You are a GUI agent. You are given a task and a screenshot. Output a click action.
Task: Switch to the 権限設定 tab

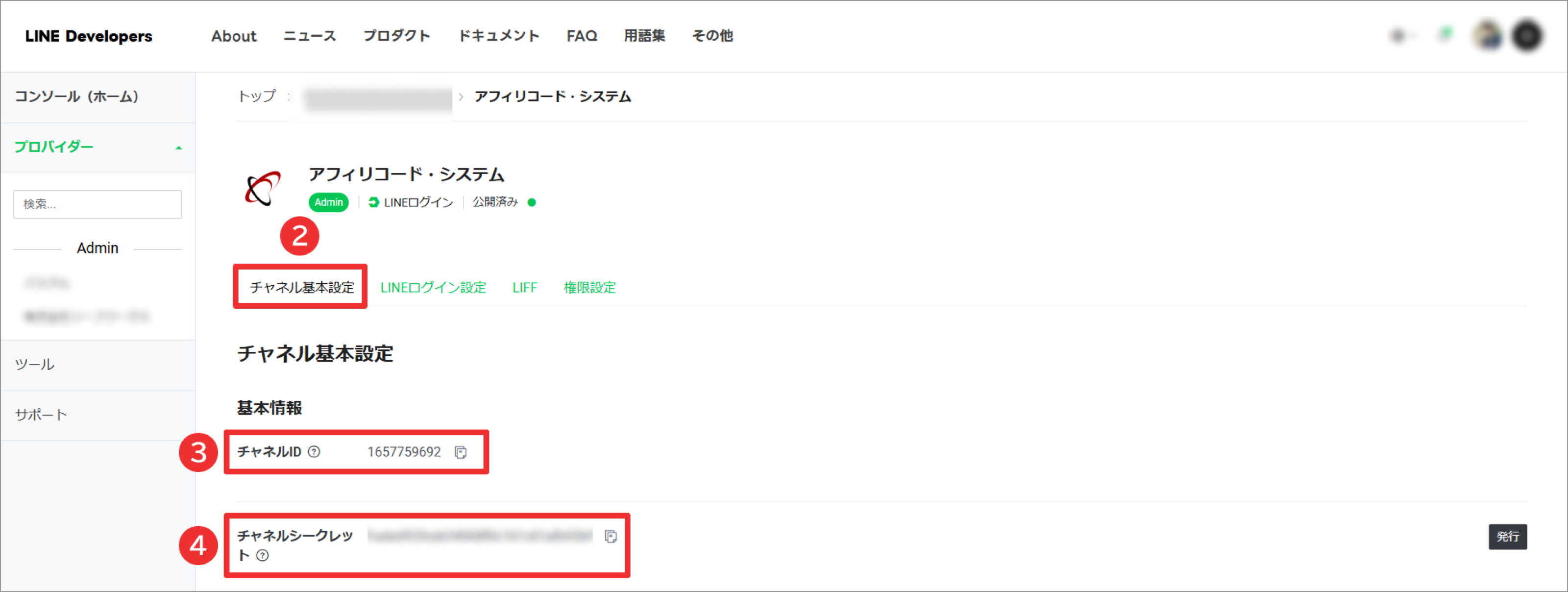click(590, 288)
